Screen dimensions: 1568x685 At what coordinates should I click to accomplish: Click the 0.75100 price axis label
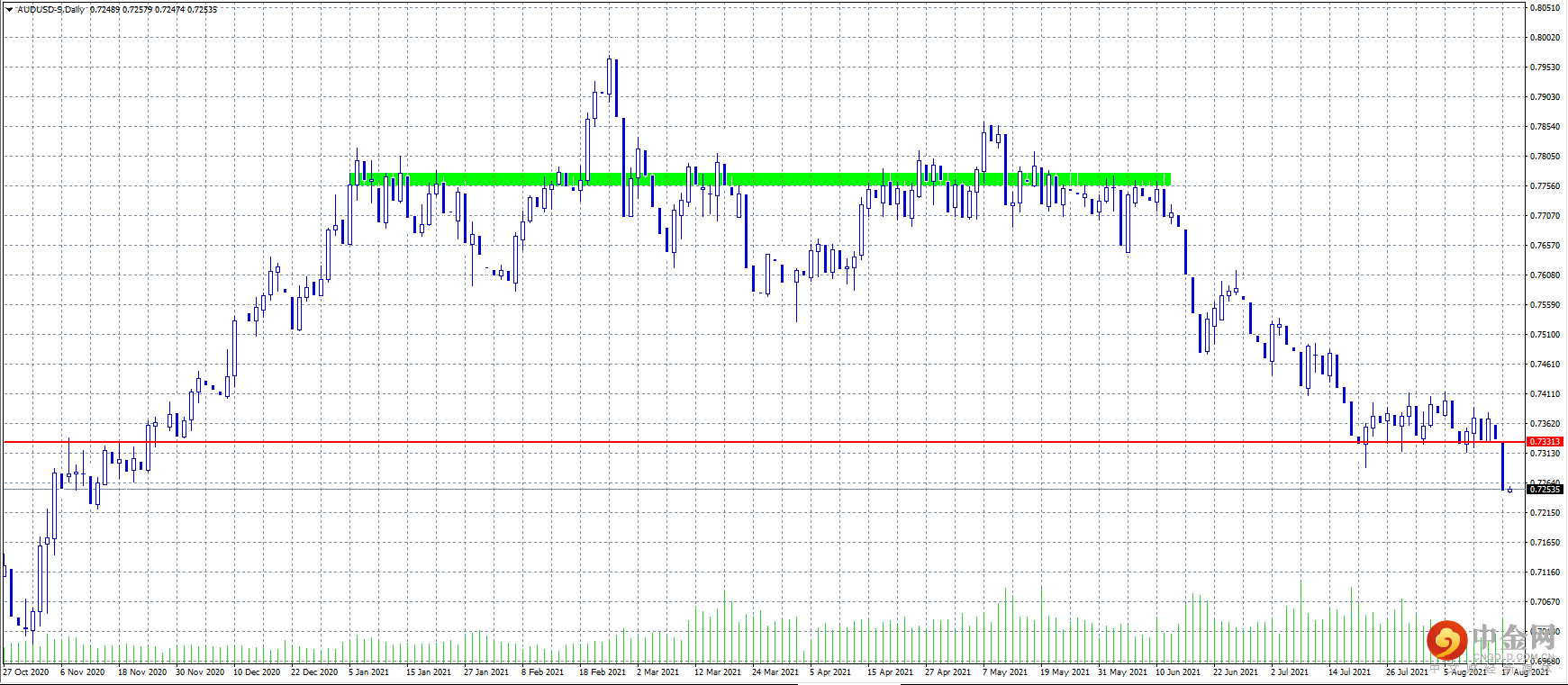pos(1545,335)
